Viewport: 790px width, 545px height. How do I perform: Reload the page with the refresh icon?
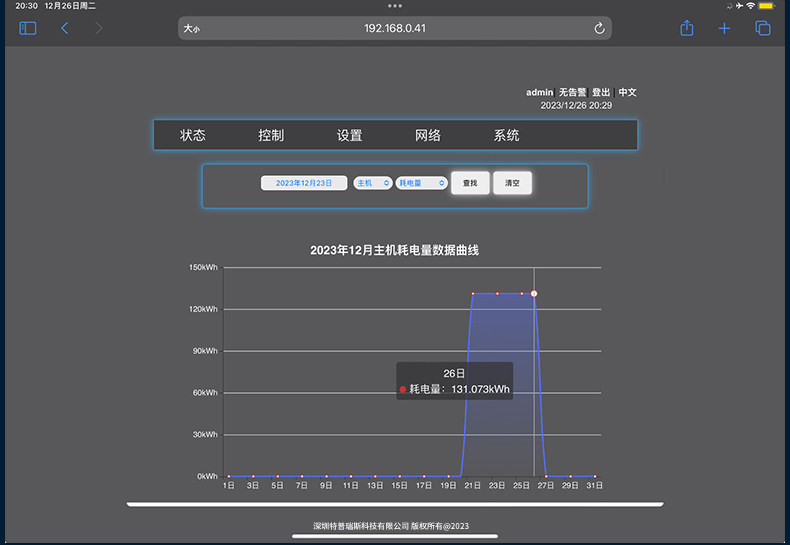[x=599, y=28]
